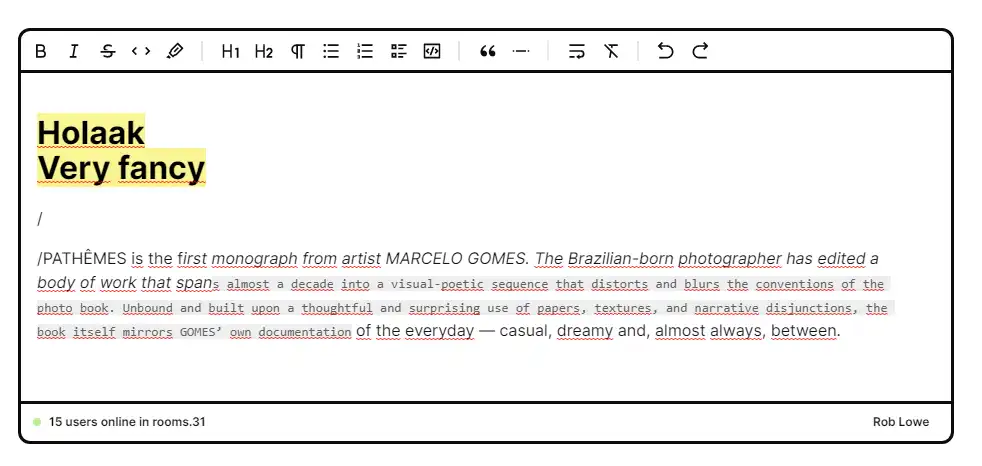Toggle the highlighter tool
Screen dimensions: 982x466
point(175,51)
